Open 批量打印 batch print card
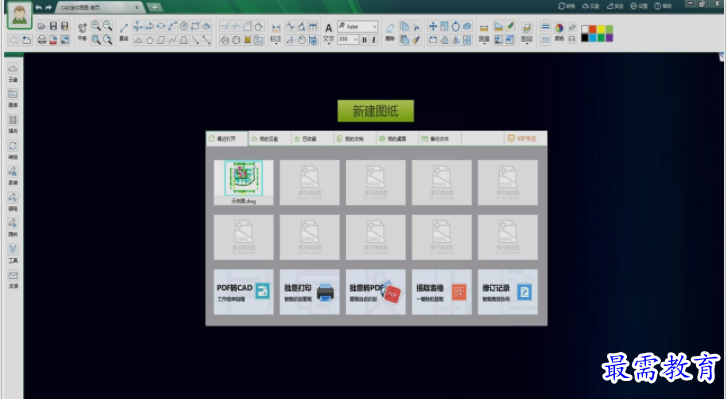726x399 pixels. [309, 292]
